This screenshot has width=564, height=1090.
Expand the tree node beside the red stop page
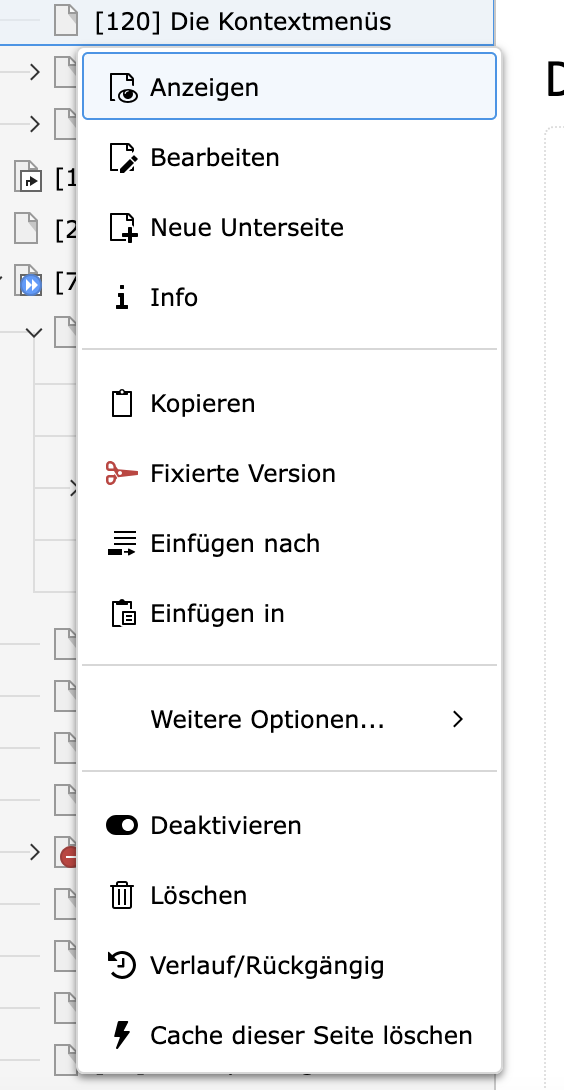pyautogui.click(x=35, y=852)
